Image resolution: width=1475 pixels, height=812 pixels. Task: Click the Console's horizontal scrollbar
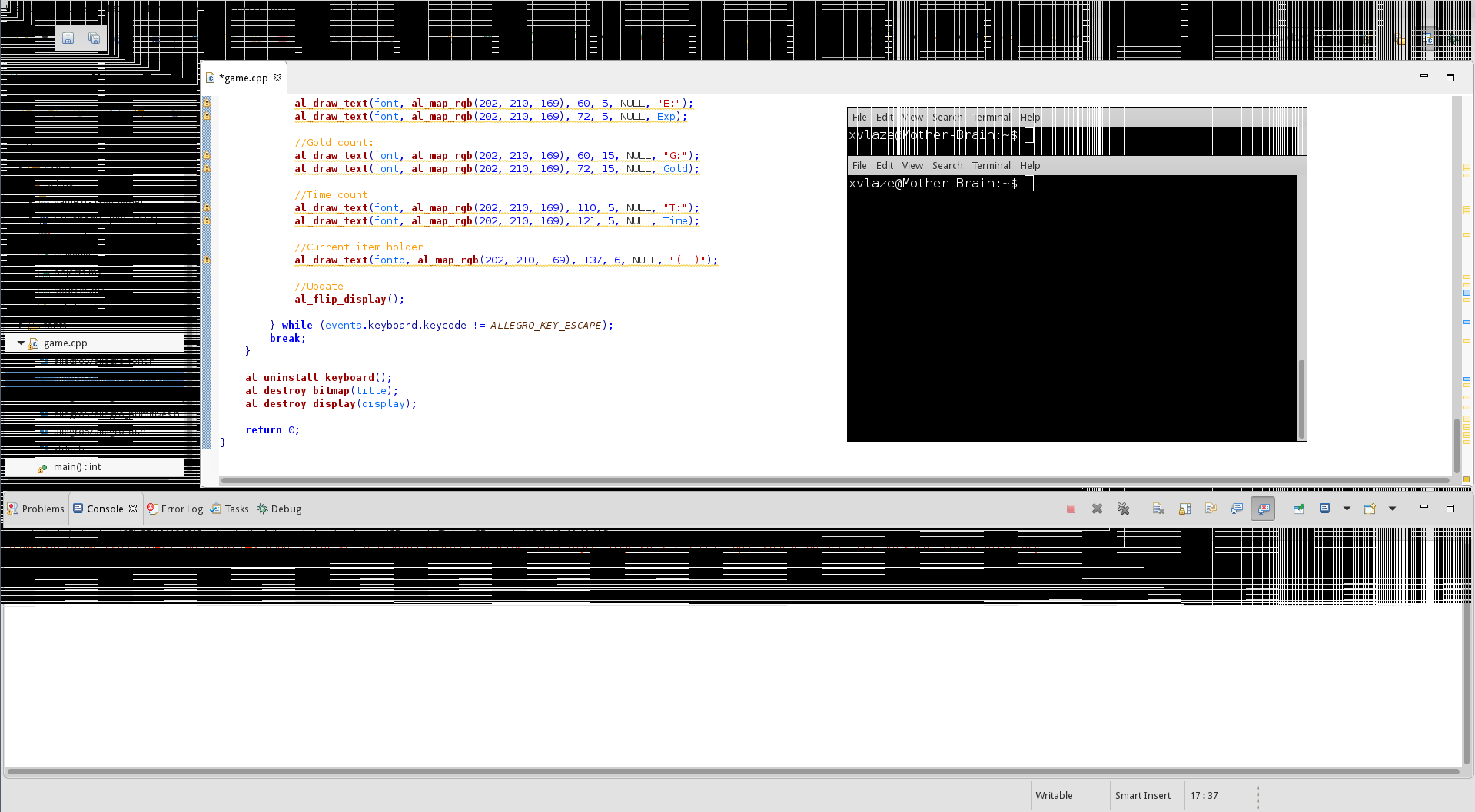[x=733, y=771]
